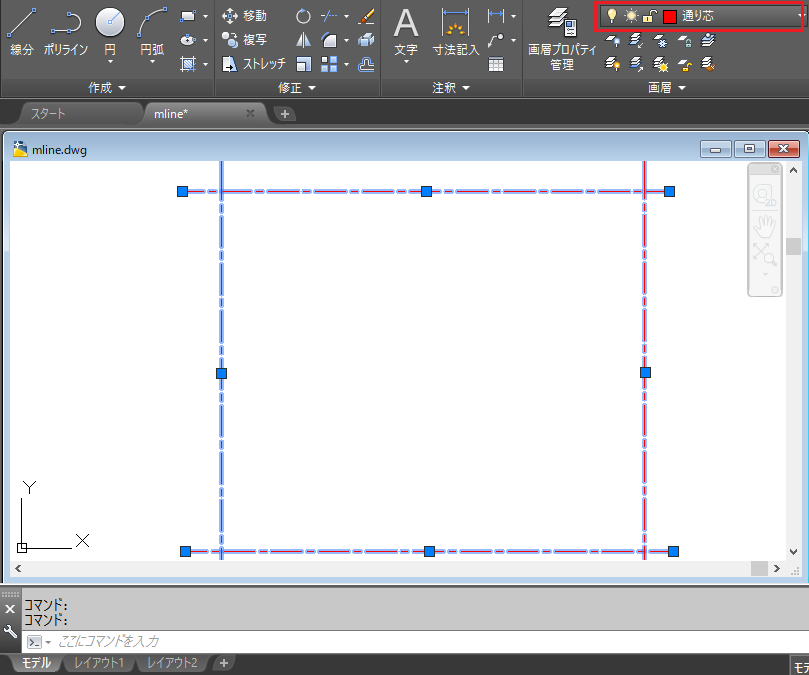The height and width of the screenshot is (675, 809).
Task: Open 画層プロパティ管理 (Layer Properties Manager)
Action: click(562, 39)
